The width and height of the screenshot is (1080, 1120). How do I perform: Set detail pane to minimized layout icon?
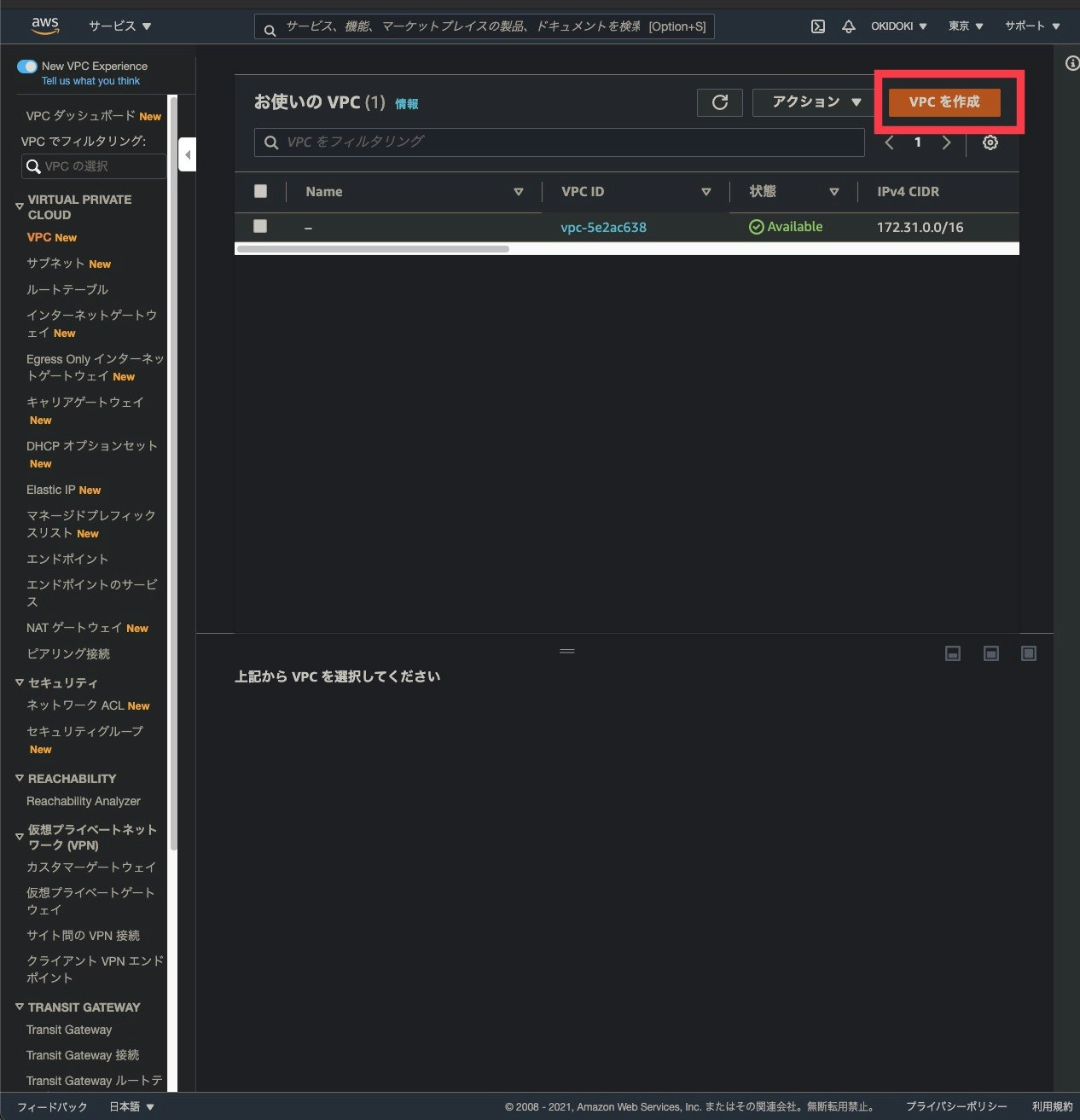pos(953,653)
